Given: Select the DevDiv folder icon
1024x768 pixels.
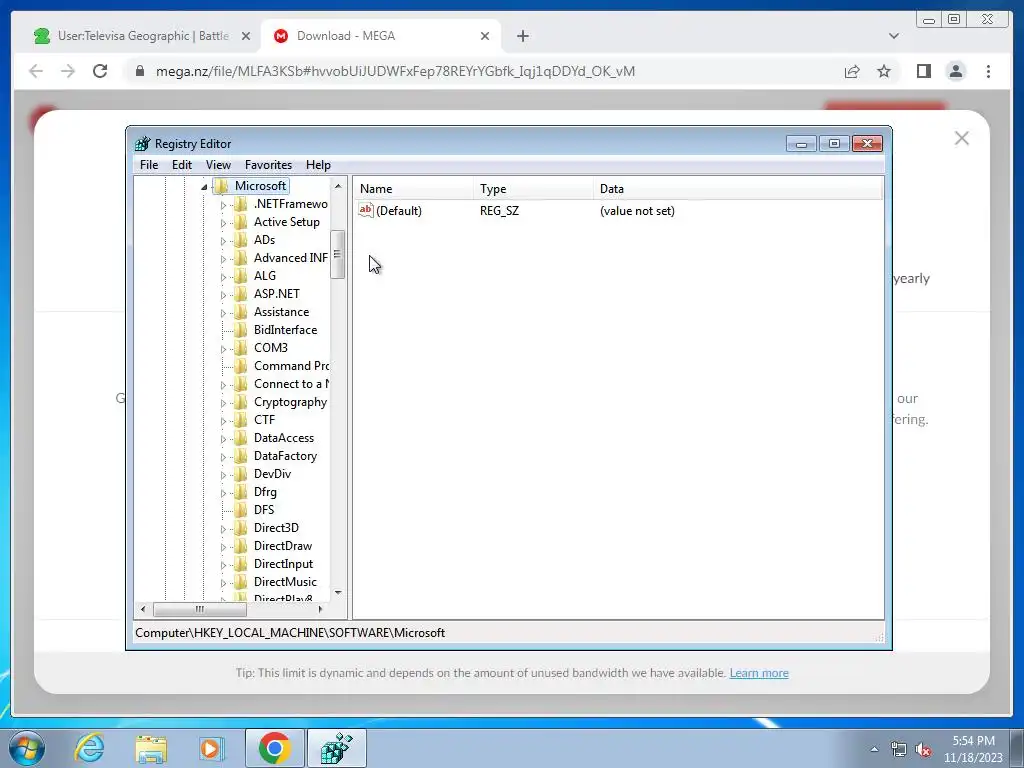Looking at the screenshot, I should (x=241, y=473).
